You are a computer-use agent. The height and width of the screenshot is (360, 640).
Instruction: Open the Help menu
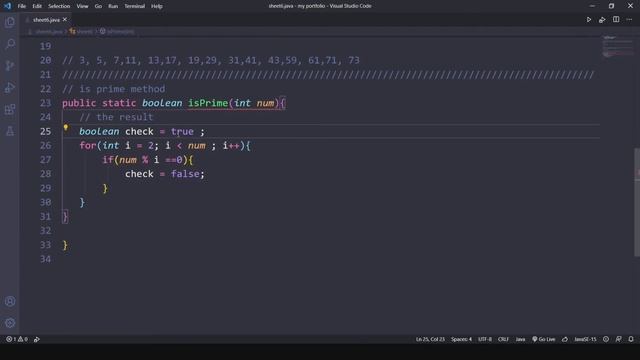click(x=157, y=6)
